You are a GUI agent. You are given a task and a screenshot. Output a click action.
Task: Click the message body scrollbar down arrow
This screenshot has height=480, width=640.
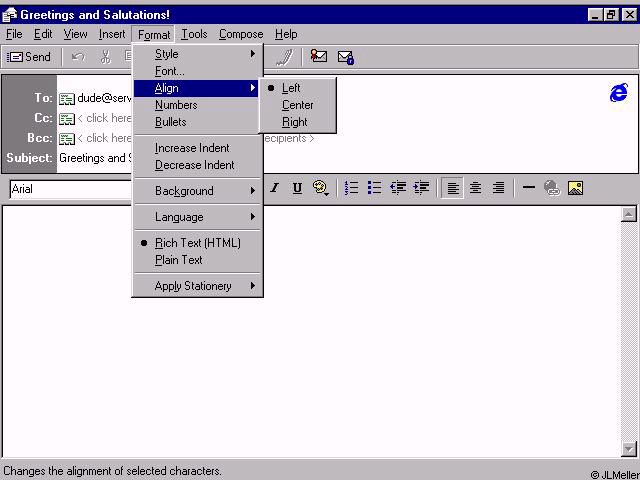click(x=629, y=449)
